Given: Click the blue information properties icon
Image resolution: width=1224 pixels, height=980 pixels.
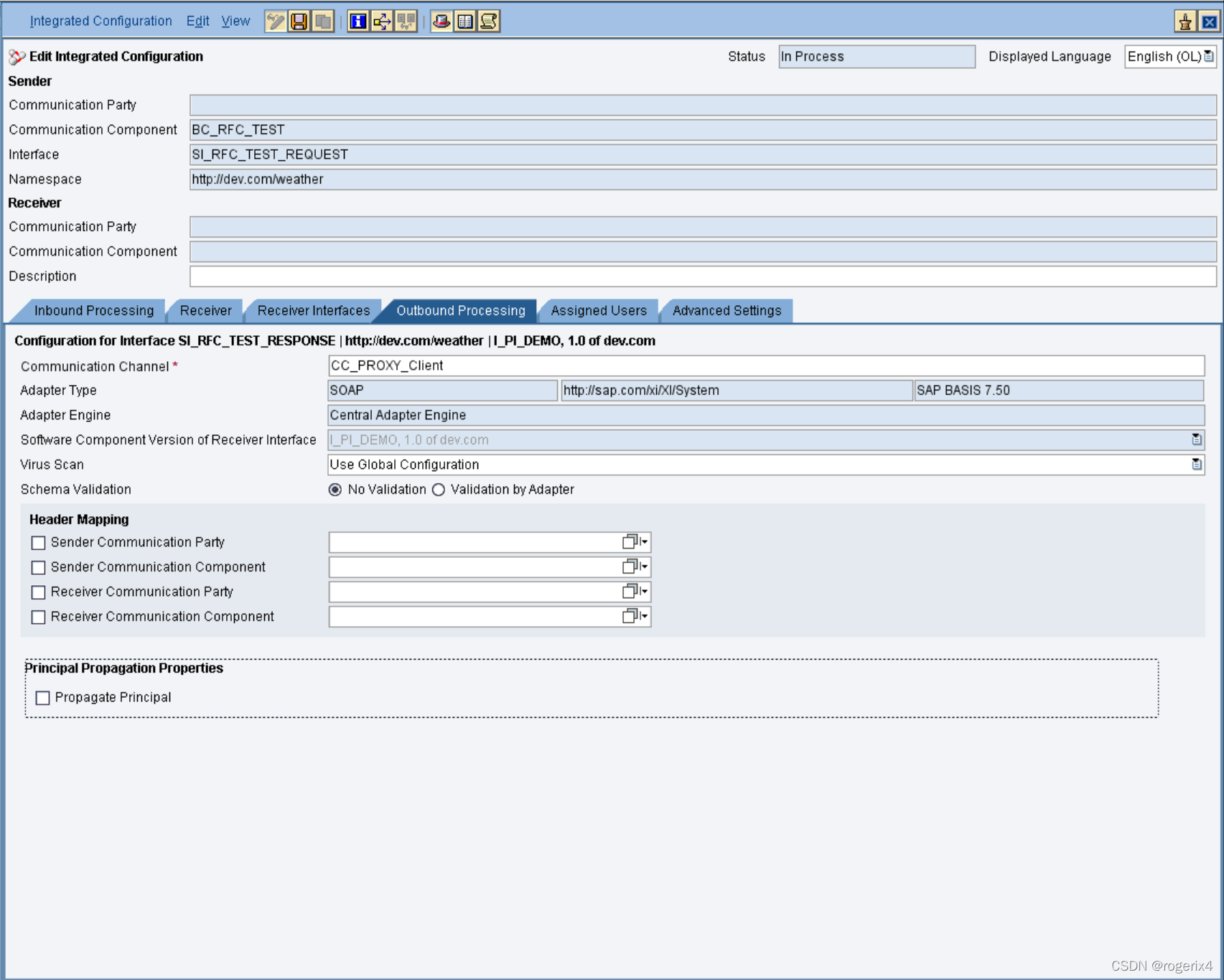Looking at the screenshot, I should click(358, 22).
